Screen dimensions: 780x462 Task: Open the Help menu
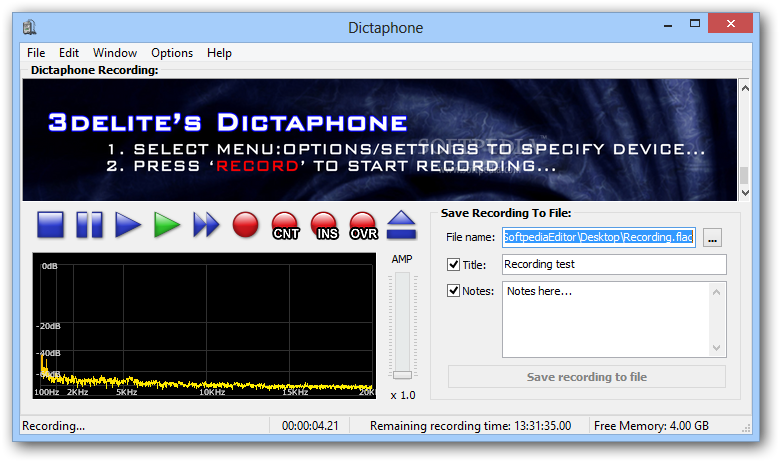click(219, 53)
